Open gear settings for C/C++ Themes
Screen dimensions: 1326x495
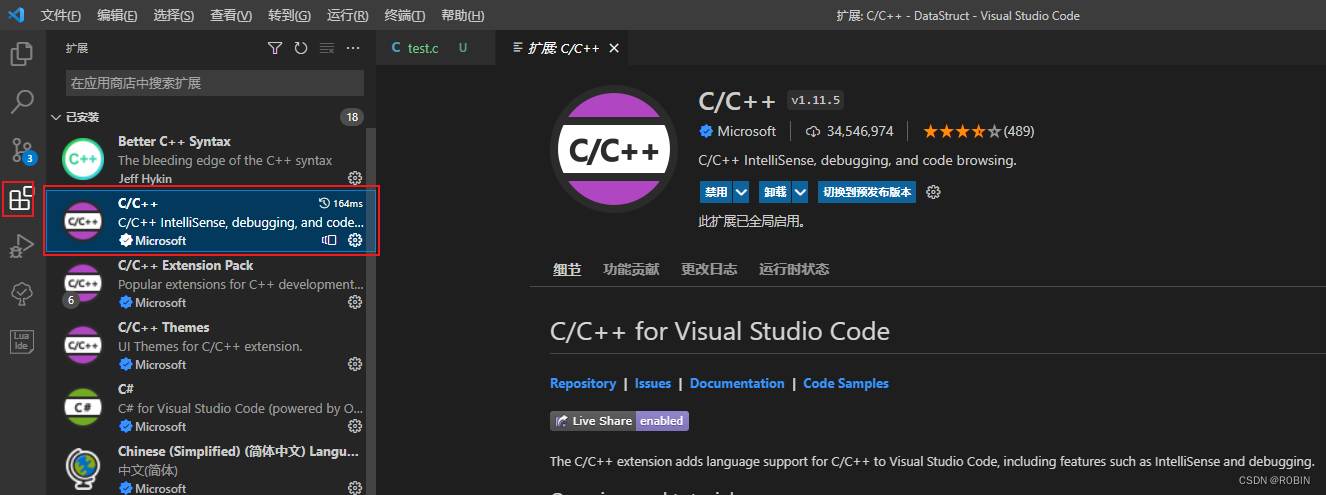pyautogui.click(x=355, y=364)
